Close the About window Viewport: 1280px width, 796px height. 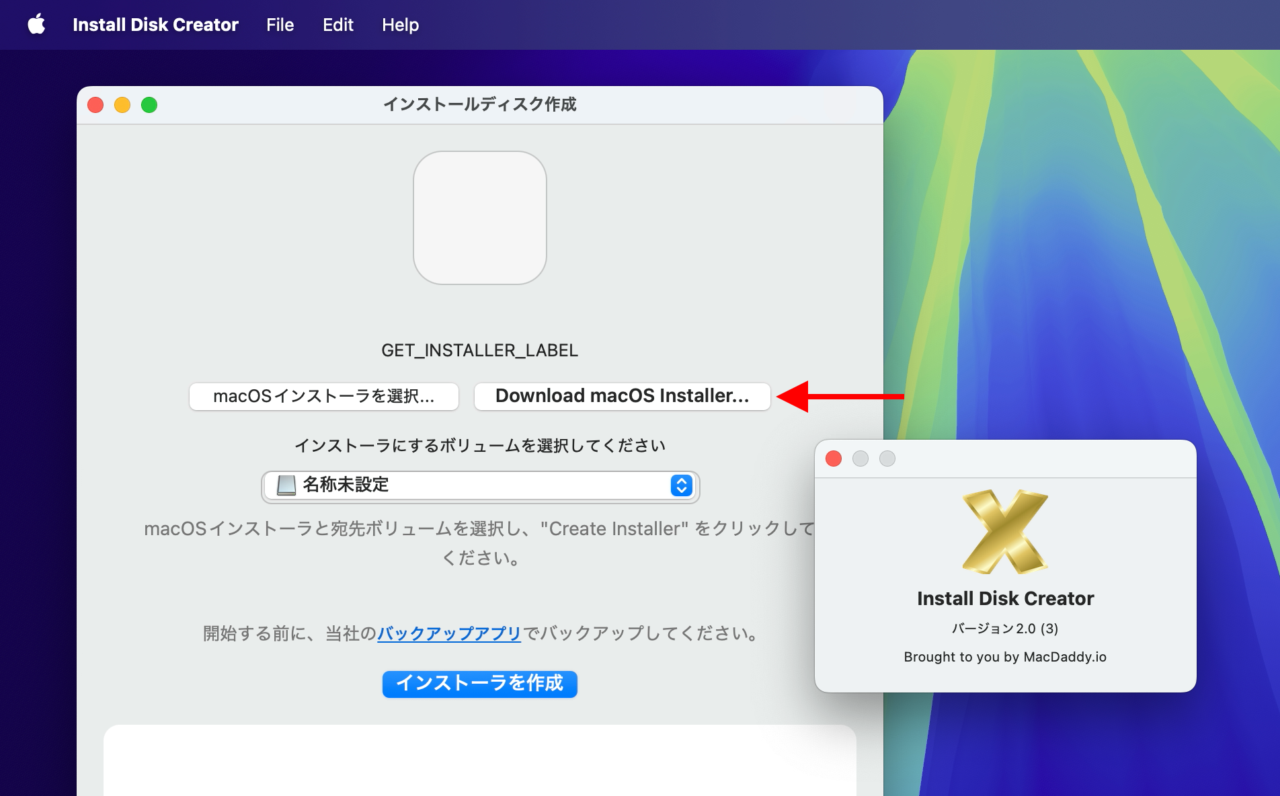coord(833,458)
